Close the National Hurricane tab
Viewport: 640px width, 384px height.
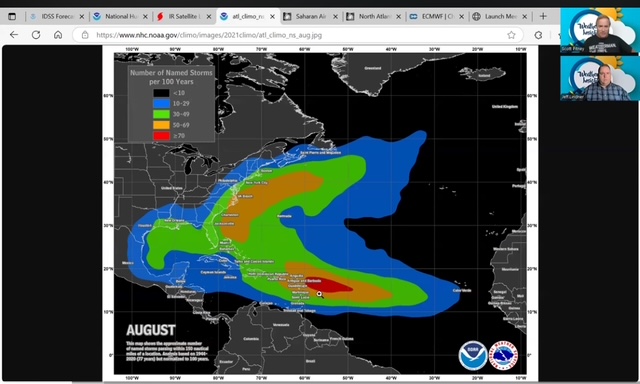pos(145,17)
